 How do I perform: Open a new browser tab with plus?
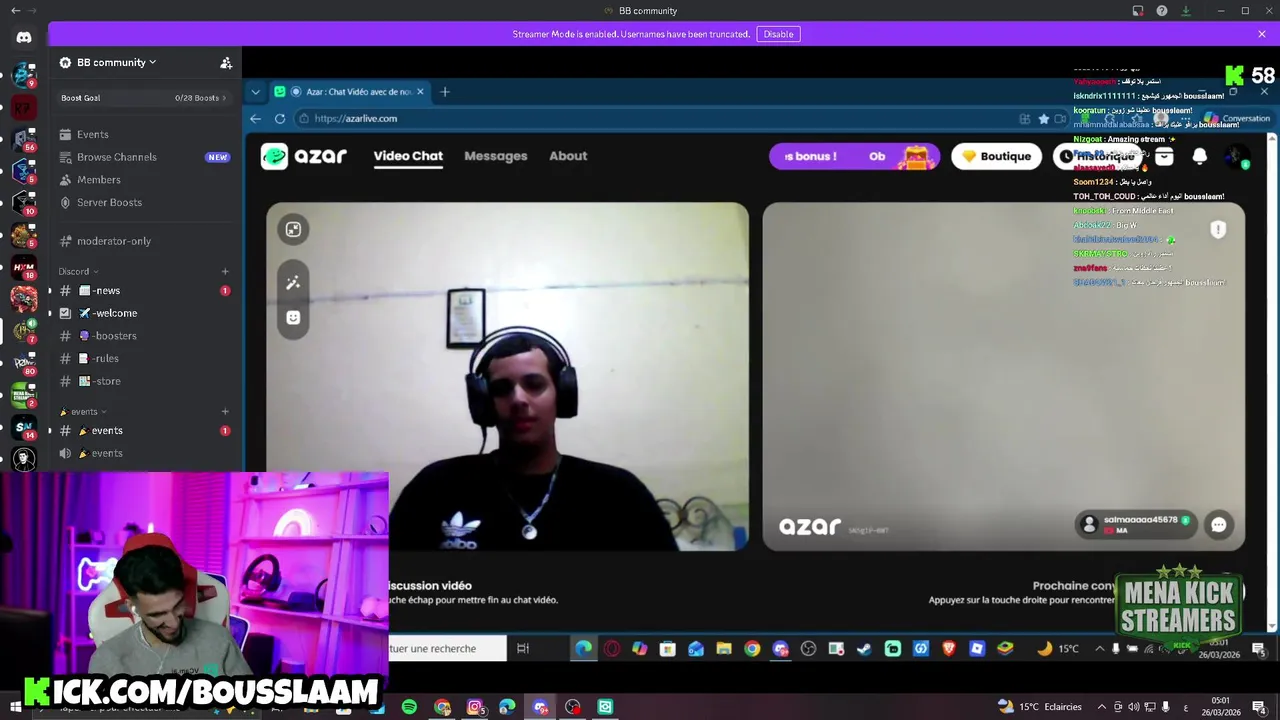445,92
